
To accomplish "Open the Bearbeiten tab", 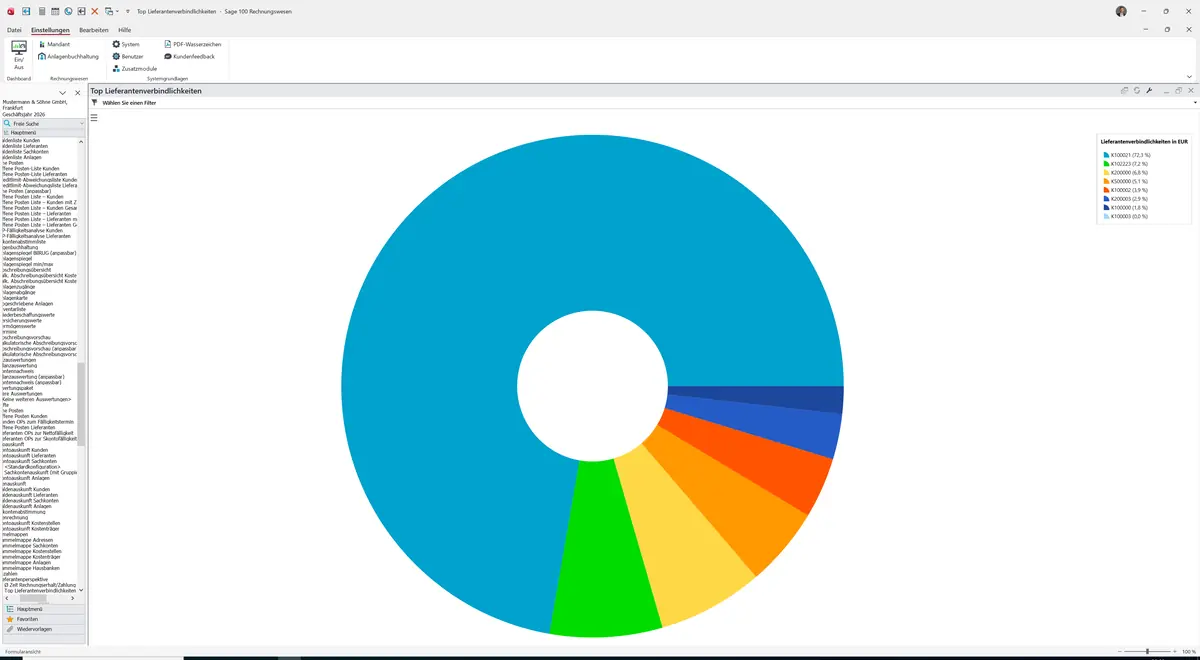I will 94,30.
